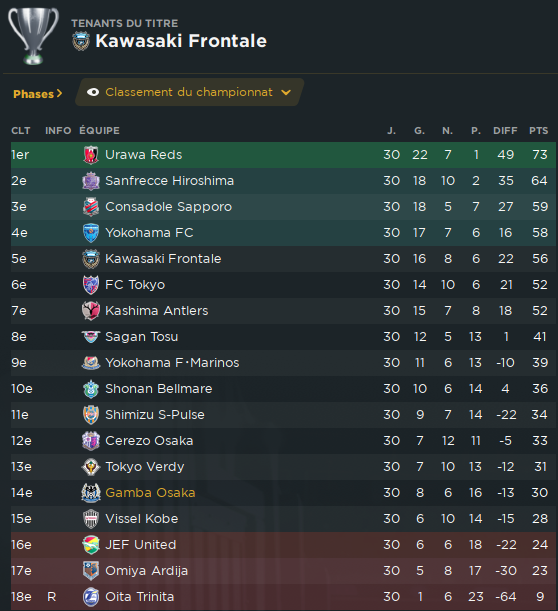The width and height of the screenshot is (558, 611).
Task: Click the Oita Trinita round badge
Action: pos(91,597)
